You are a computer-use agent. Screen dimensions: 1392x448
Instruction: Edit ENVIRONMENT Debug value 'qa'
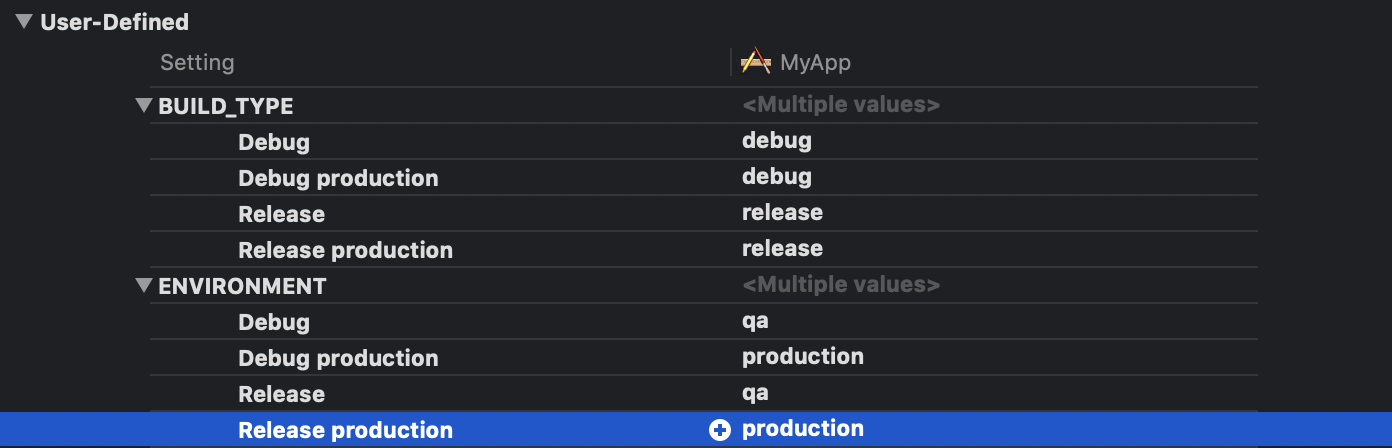[755, 321]
